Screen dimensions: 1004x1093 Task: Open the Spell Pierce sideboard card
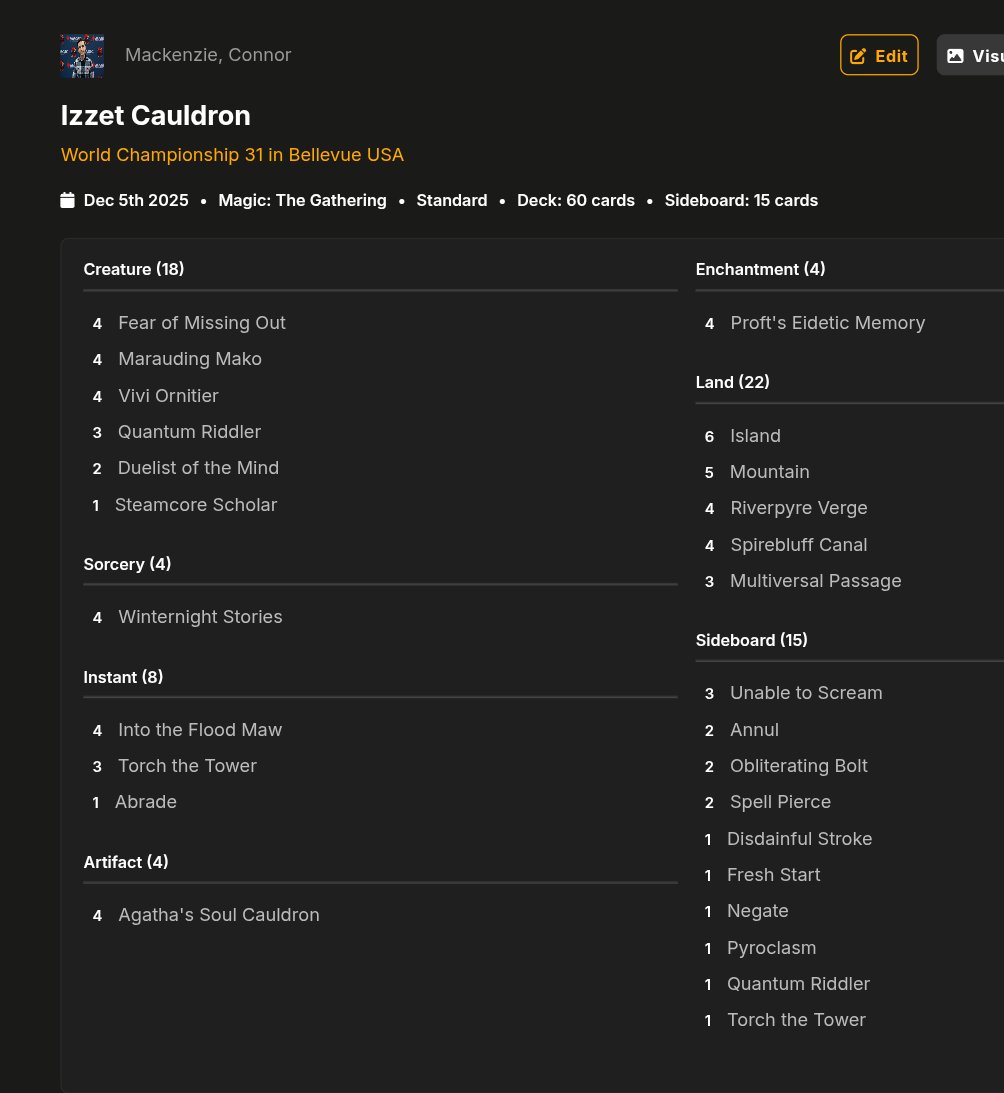[x=780, y=802]
